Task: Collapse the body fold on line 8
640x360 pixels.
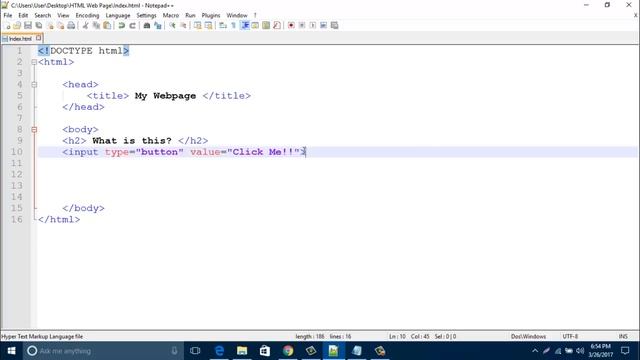Action: point(34,130)
